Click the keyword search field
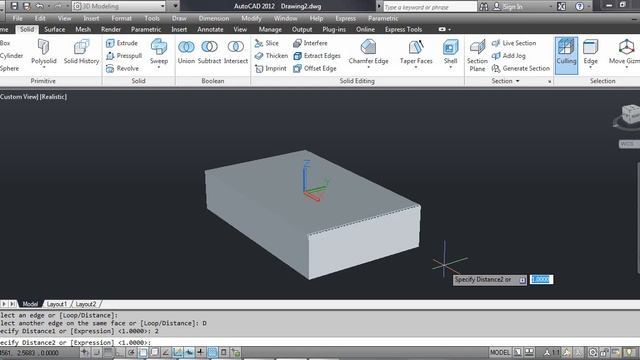 click(x=430, y=7)
